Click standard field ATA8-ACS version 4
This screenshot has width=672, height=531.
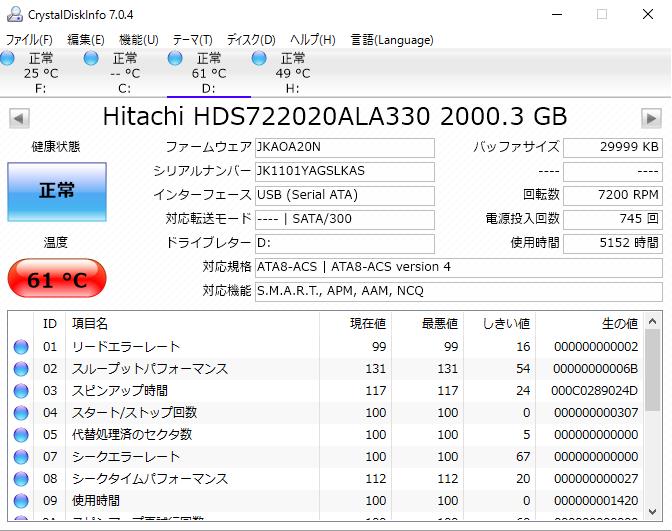(x=459, y=267)
